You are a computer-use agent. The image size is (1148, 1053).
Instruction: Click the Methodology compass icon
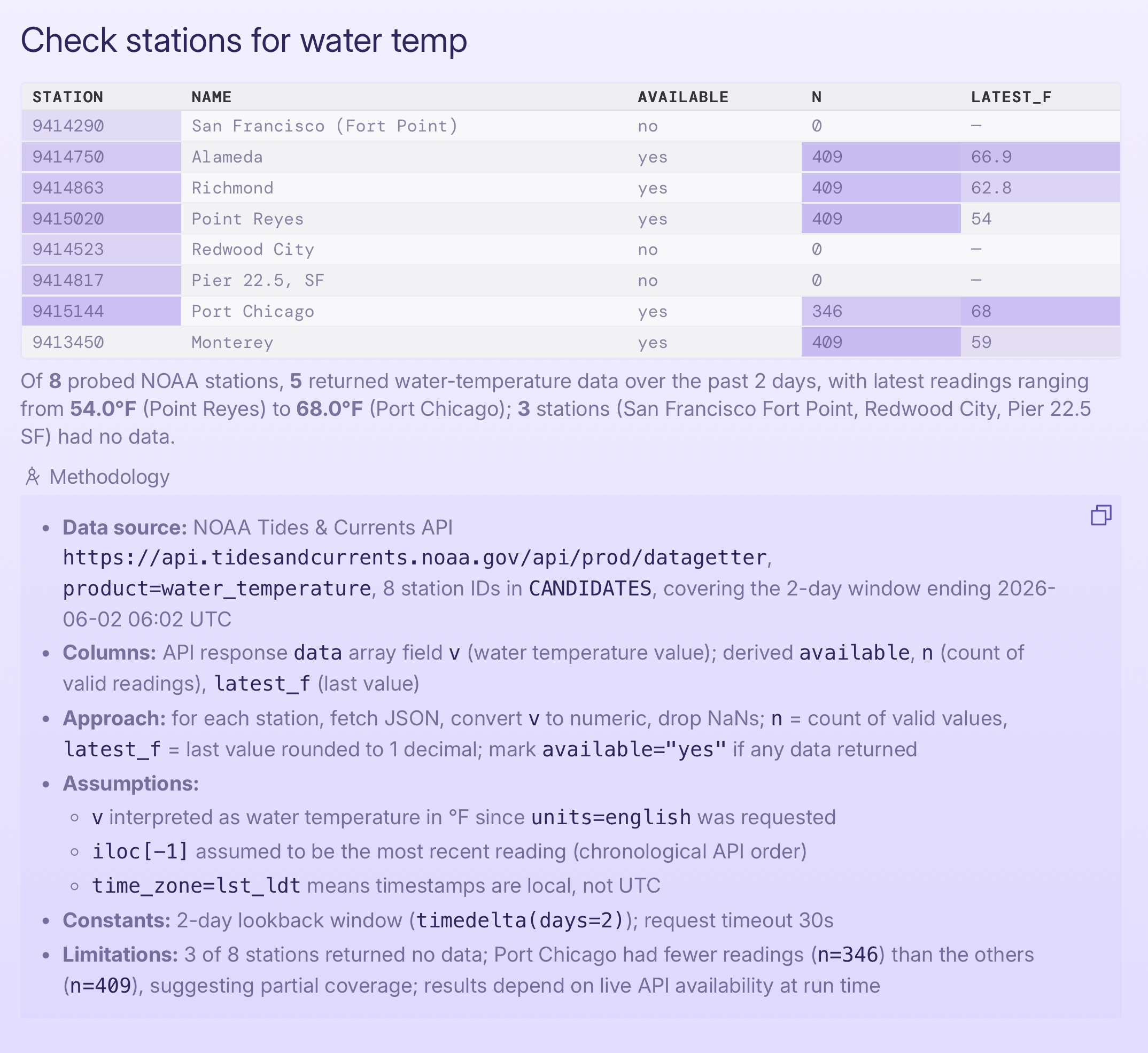click(x=33, y=476)
